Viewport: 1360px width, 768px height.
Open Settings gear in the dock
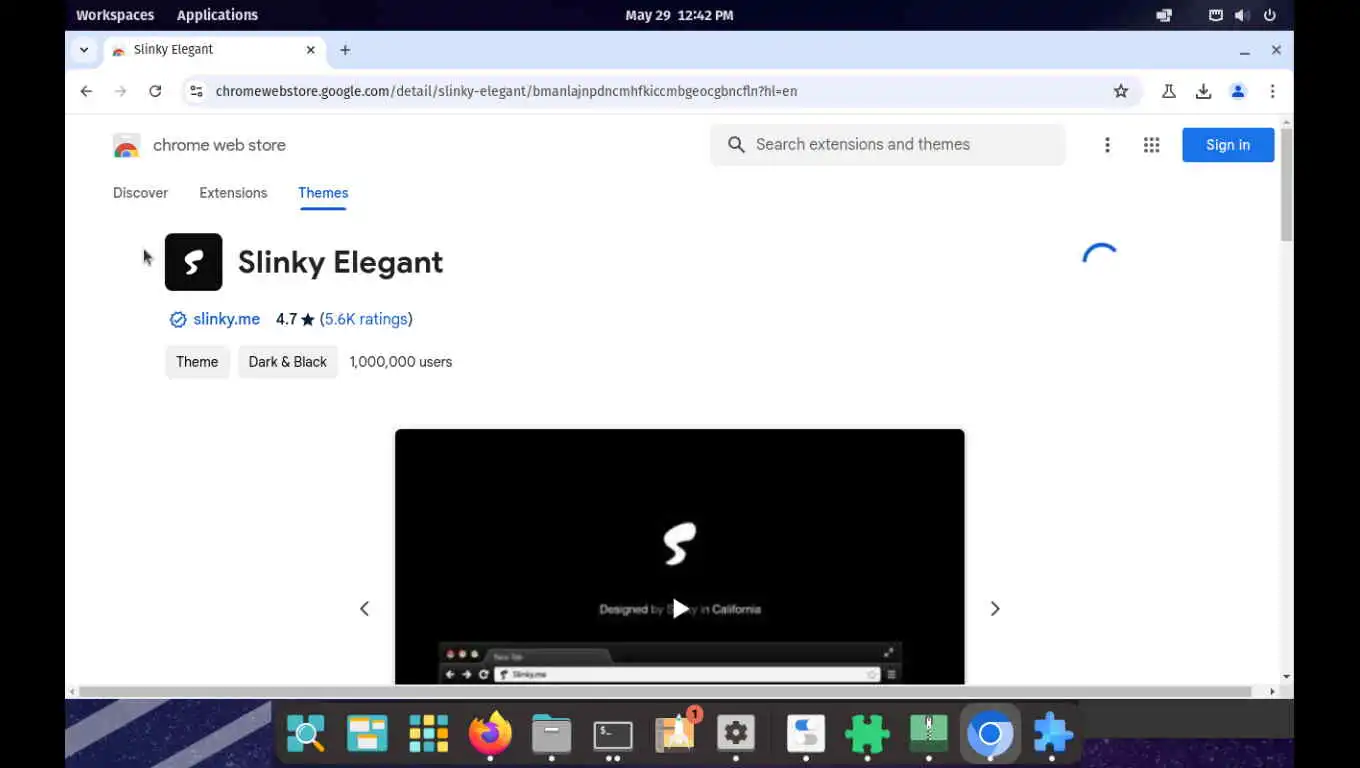pyautogui.click(x=735, y=735)
